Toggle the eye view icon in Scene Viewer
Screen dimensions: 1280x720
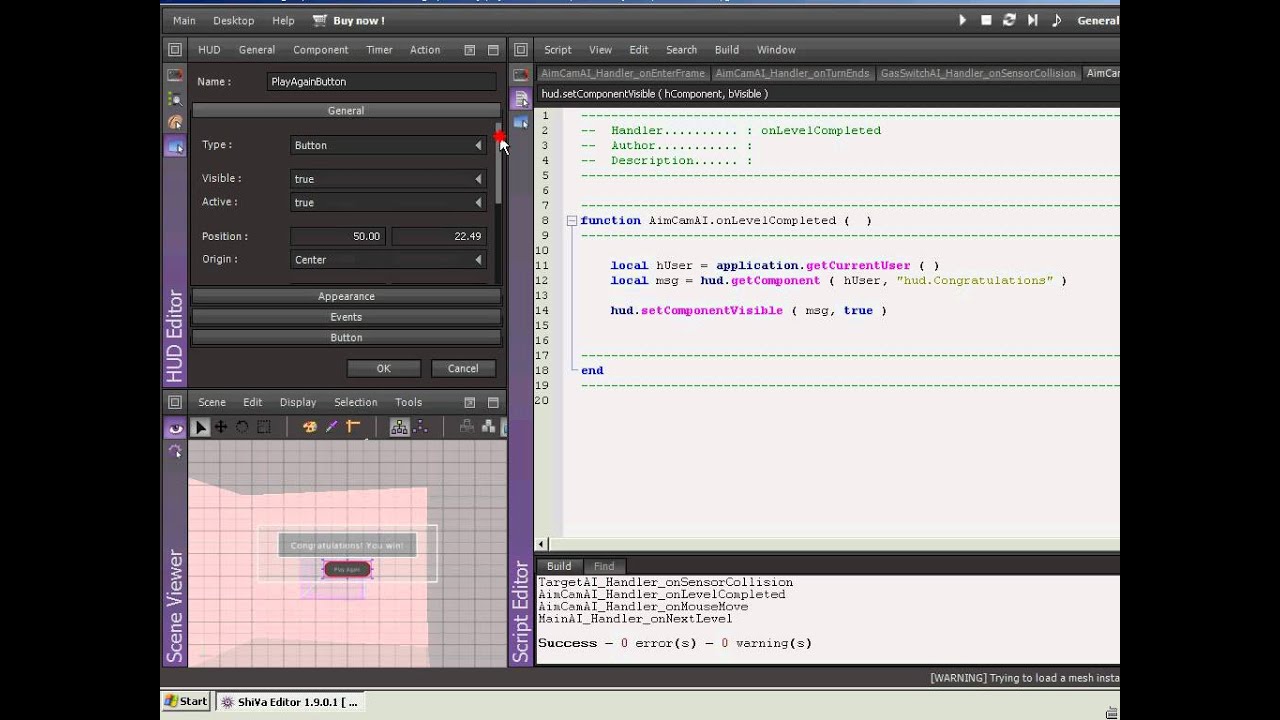coord(175,428)
